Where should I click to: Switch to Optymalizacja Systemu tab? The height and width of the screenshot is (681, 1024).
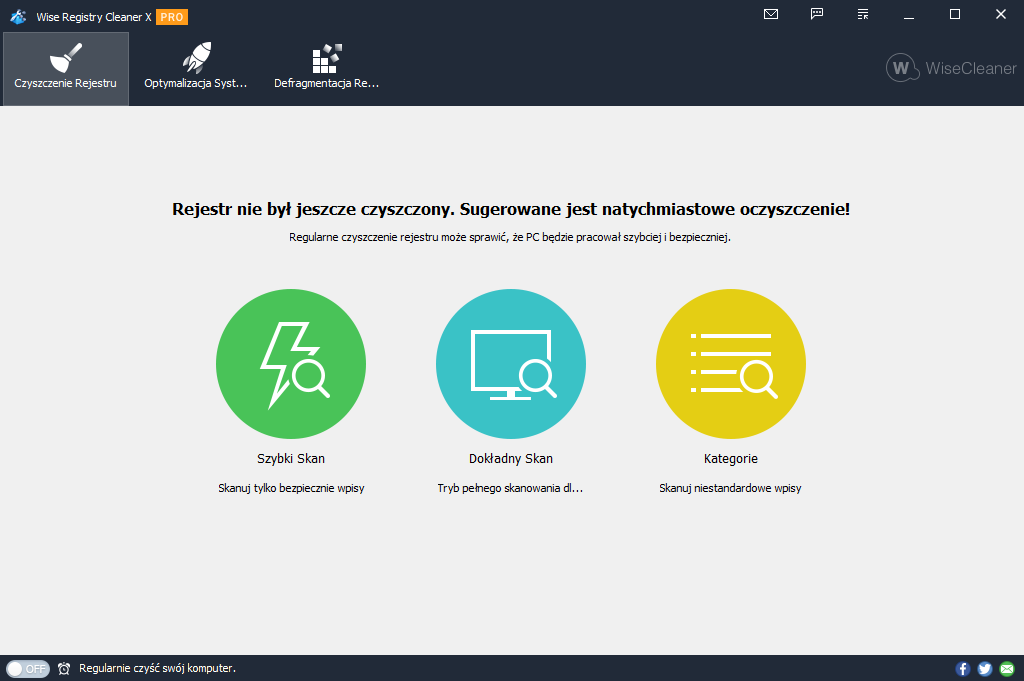[x=196, y=69]
